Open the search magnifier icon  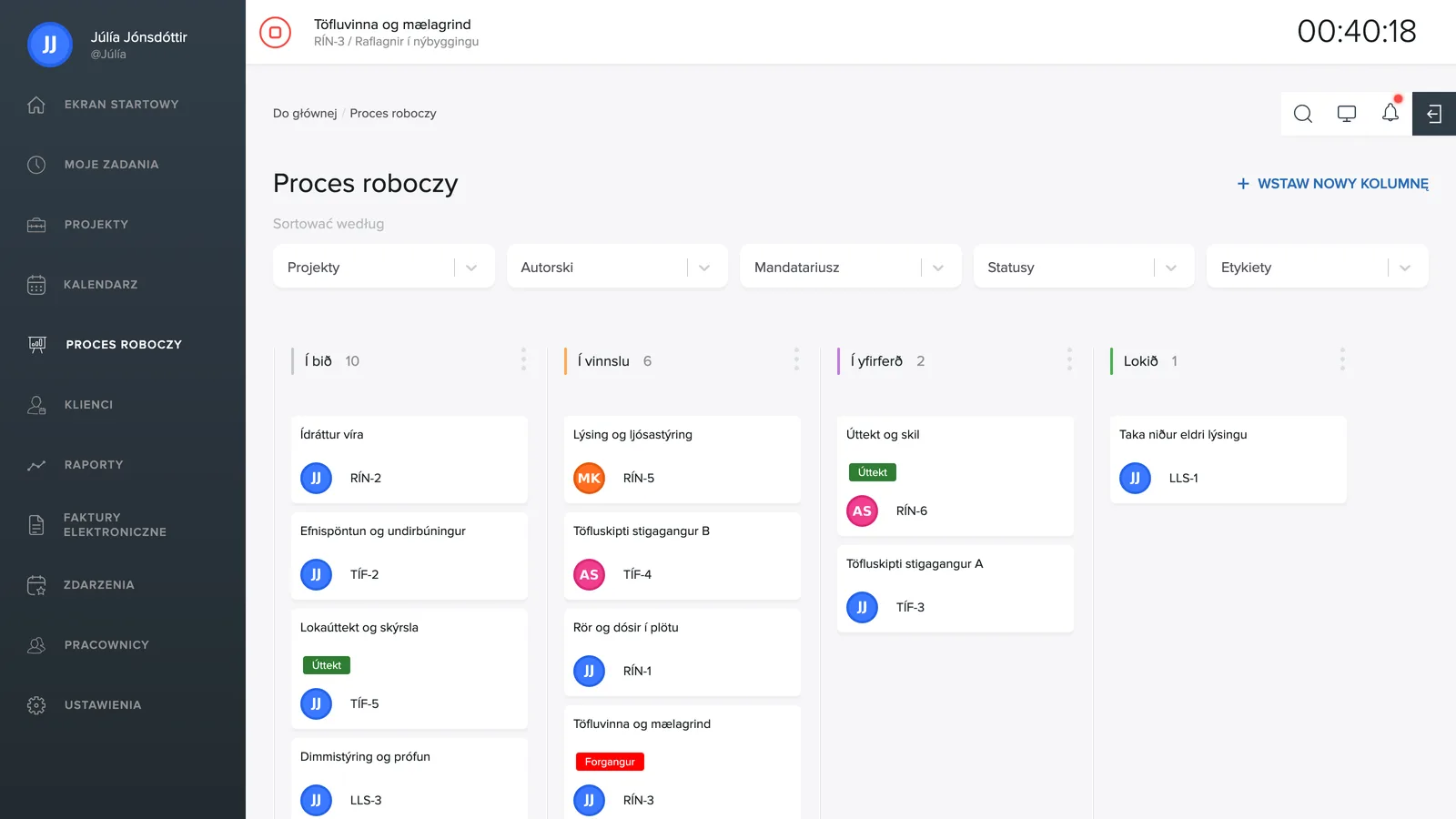pyautogui.click(x=1303, y=114)
